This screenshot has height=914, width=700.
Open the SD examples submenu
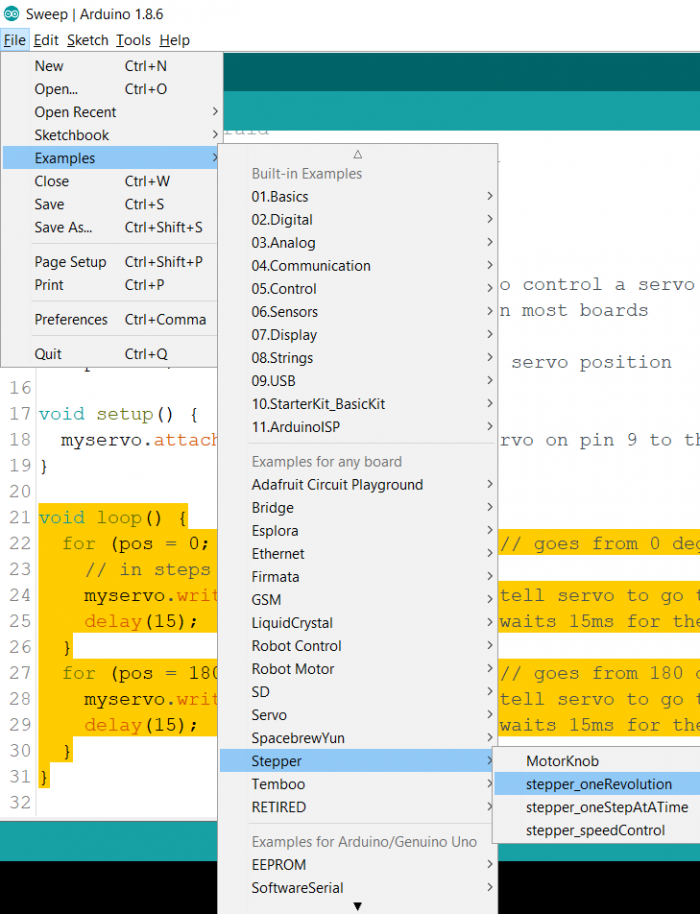(358, 692)
